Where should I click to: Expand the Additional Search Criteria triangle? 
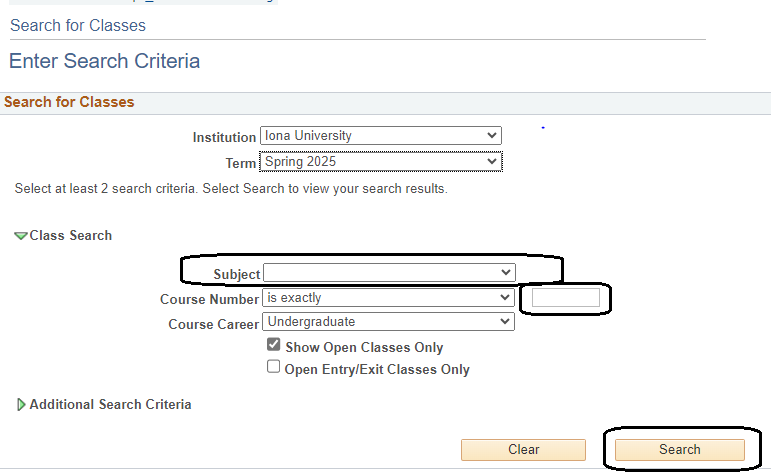click(21, 405)
